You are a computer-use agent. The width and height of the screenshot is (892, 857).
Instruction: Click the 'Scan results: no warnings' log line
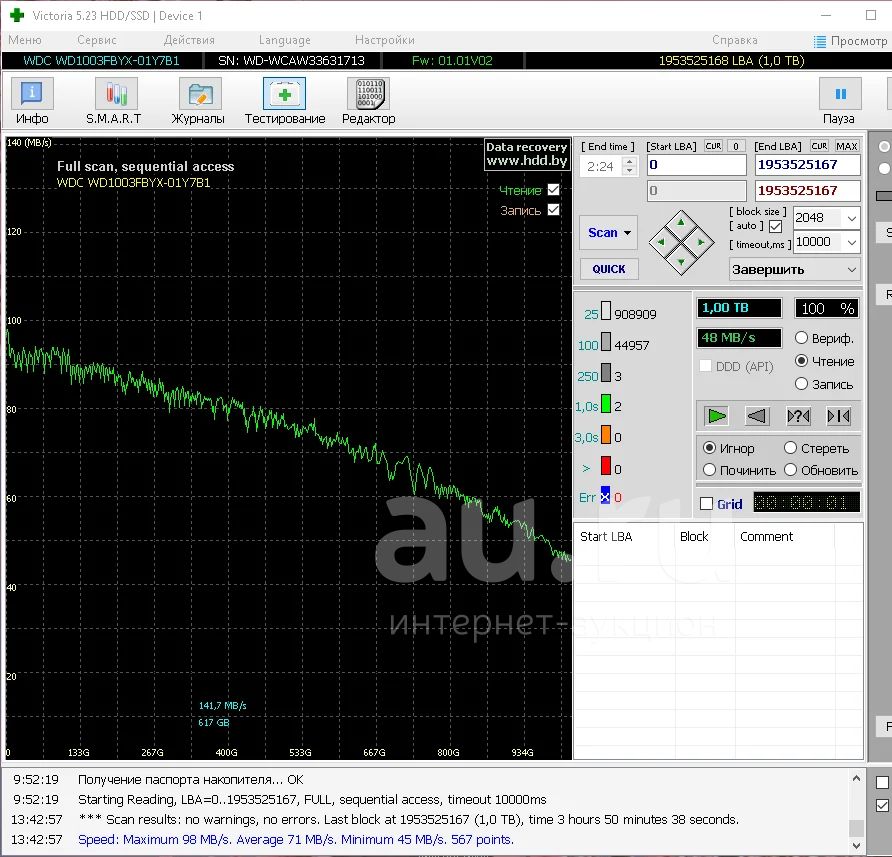pos(408,819)
